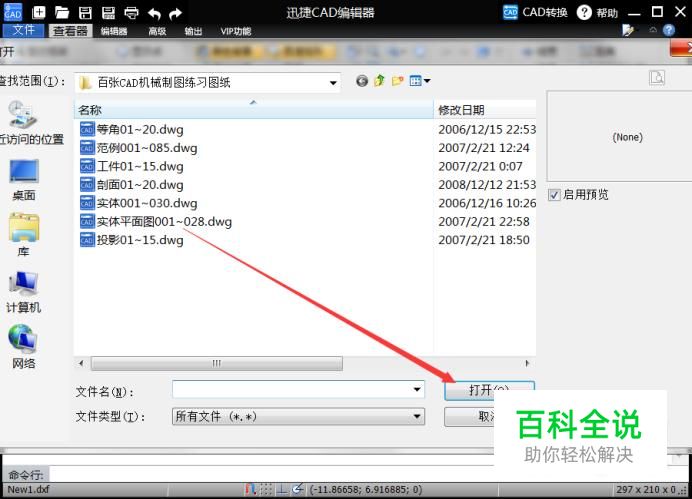Click the 帮助 help icon
Image resolution: width=692 pixels, height=499 pixels.
[584, 12]
